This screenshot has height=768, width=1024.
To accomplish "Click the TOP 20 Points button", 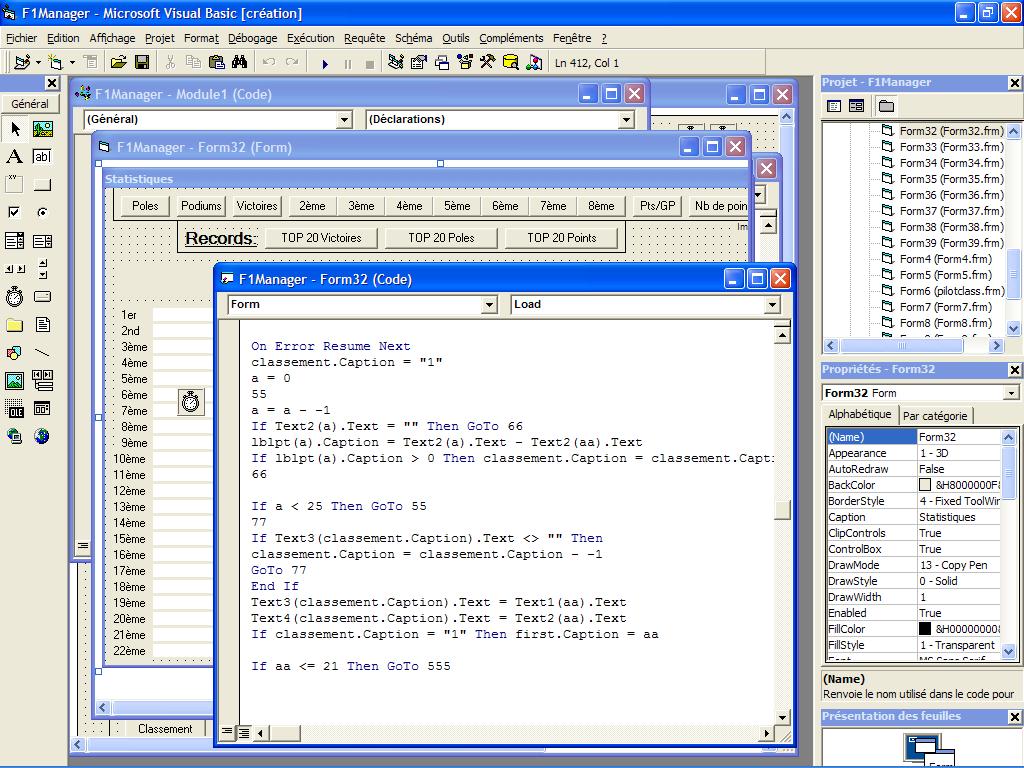I will pos(562,238).
